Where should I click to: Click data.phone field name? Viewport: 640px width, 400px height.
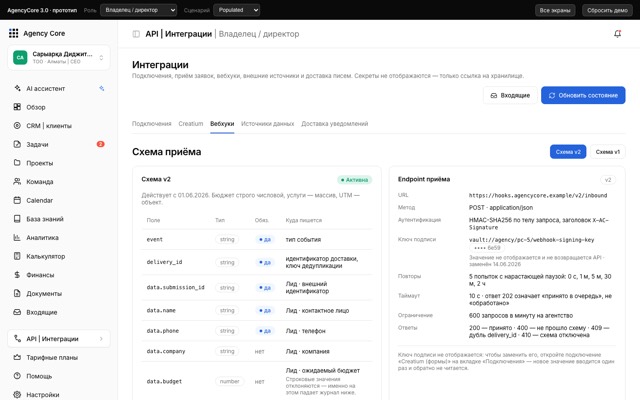pyautogui.click(x=163, y=331)
